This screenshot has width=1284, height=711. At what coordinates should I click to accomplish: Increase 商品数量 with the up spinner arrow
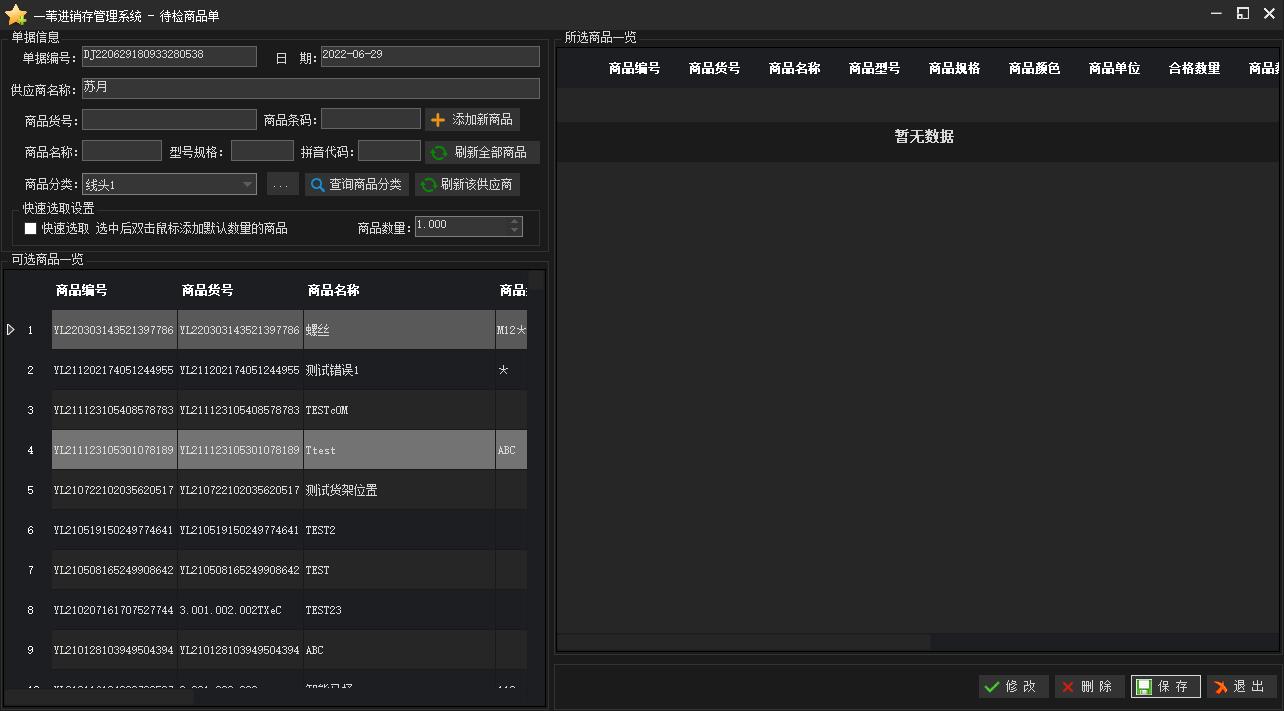[515, 222]
